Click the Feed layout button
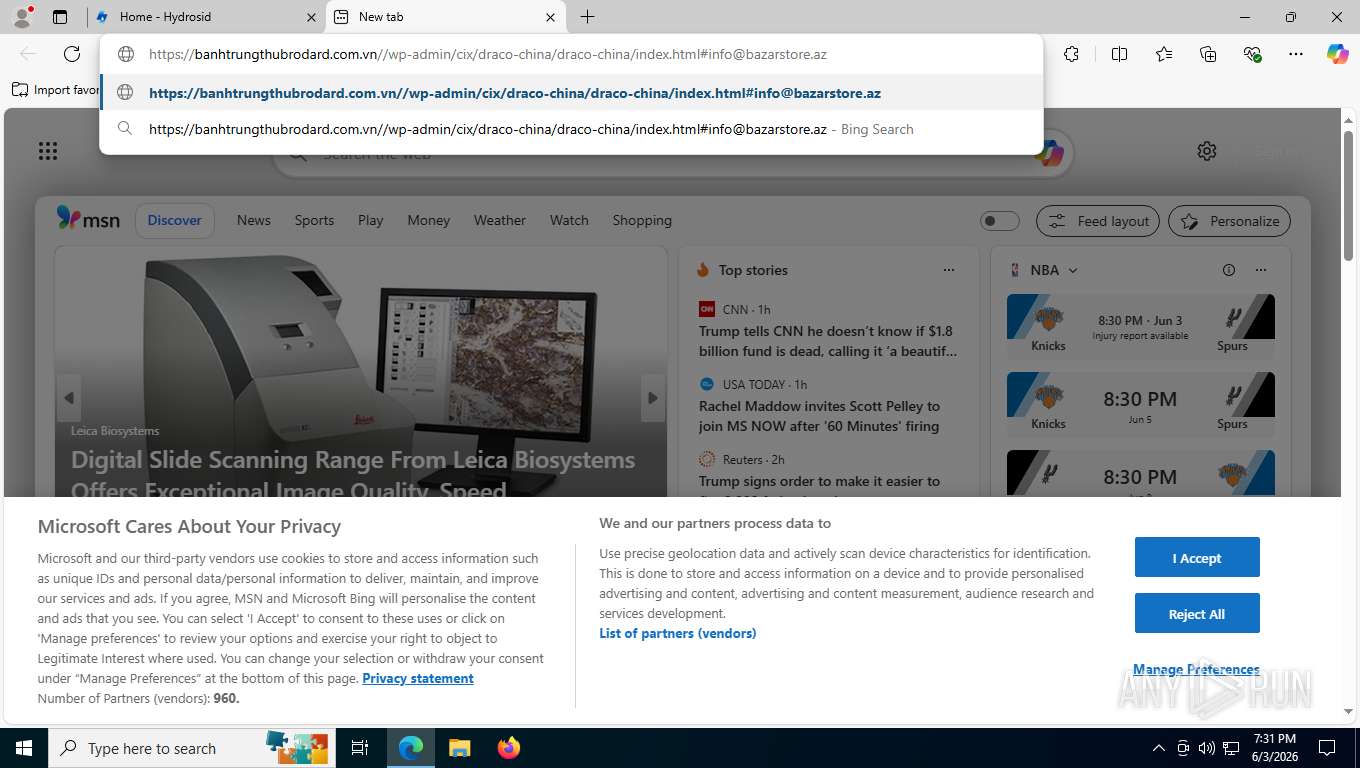Screen dimensions: 1360x768 click(x=1098, y=221)
